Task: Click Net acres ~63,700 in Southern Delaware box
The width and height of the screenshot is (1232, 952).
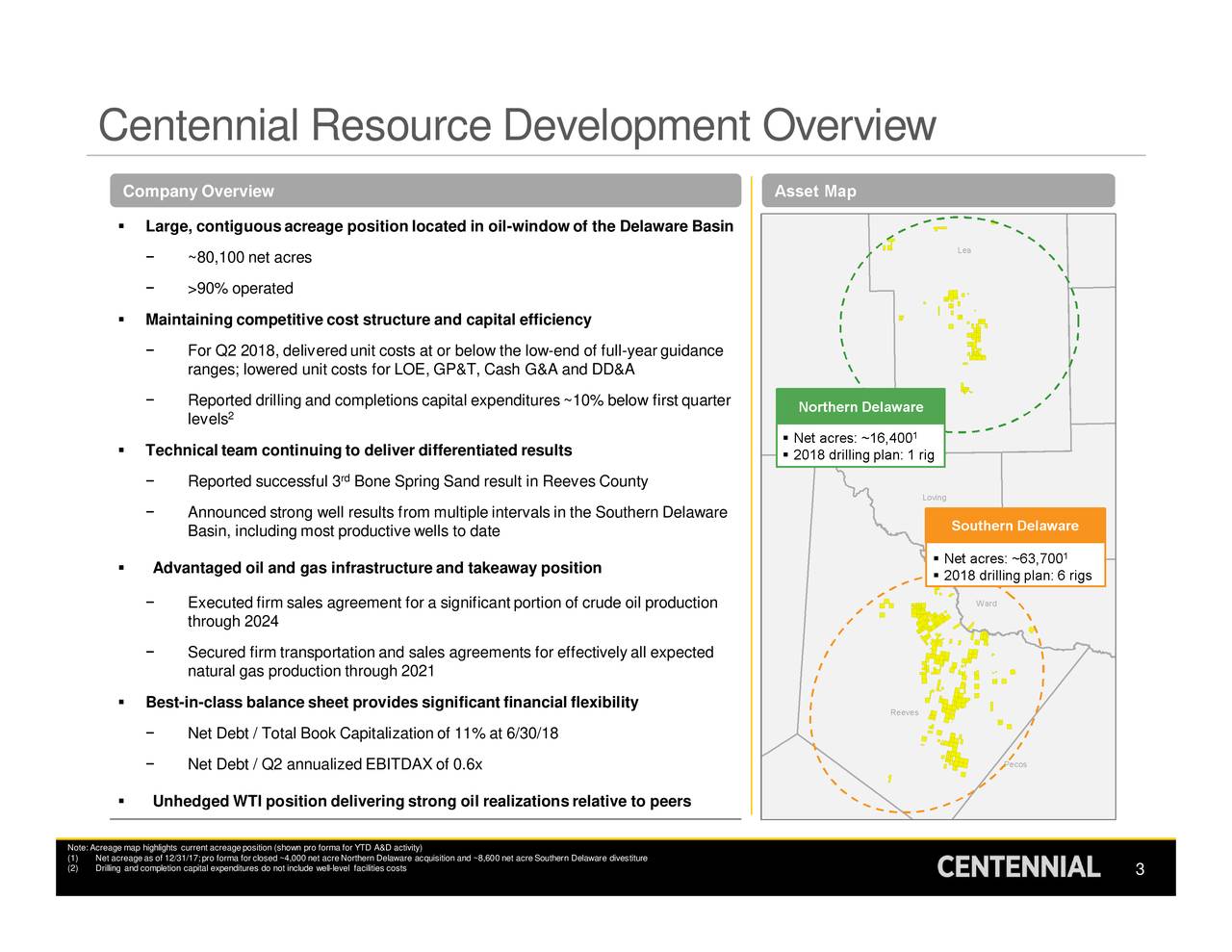Action: 1008,559
